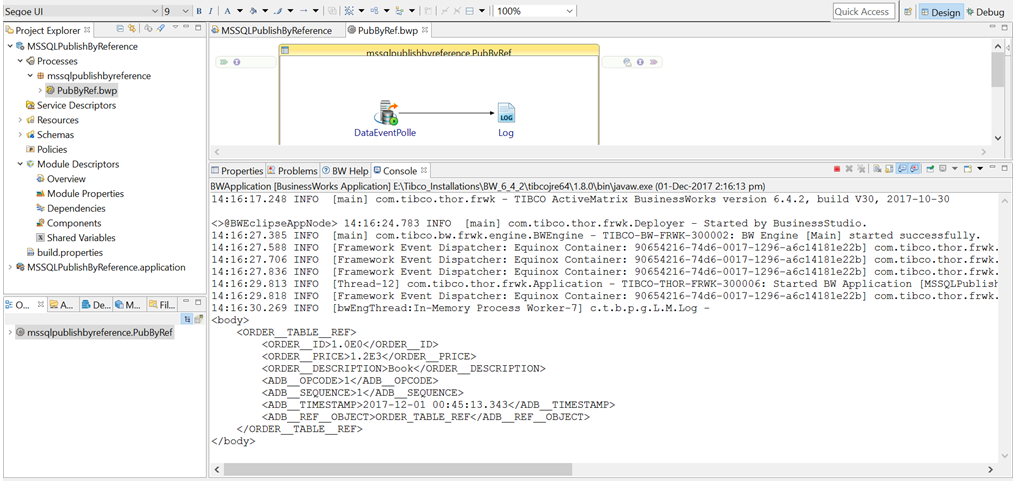Switch to the Design perspective
The height and width of the screenshot is (481, 1015).
[941, 12]
